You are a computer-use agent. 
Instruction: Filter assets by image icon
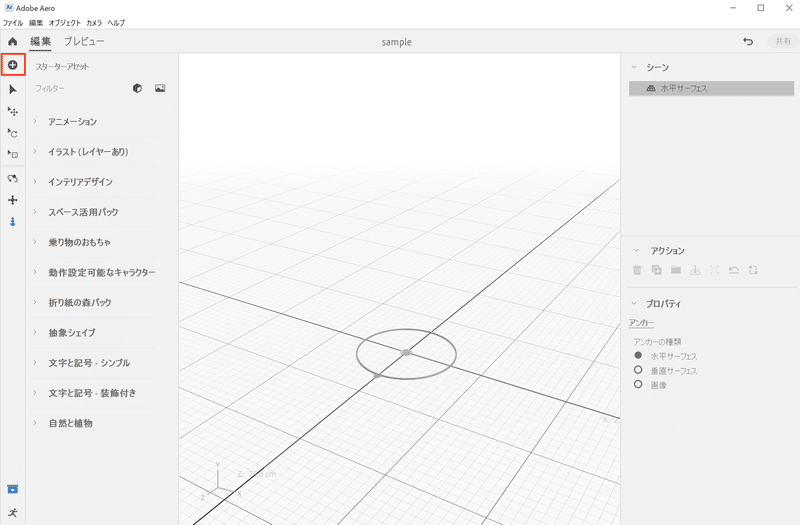click(160, 88)
